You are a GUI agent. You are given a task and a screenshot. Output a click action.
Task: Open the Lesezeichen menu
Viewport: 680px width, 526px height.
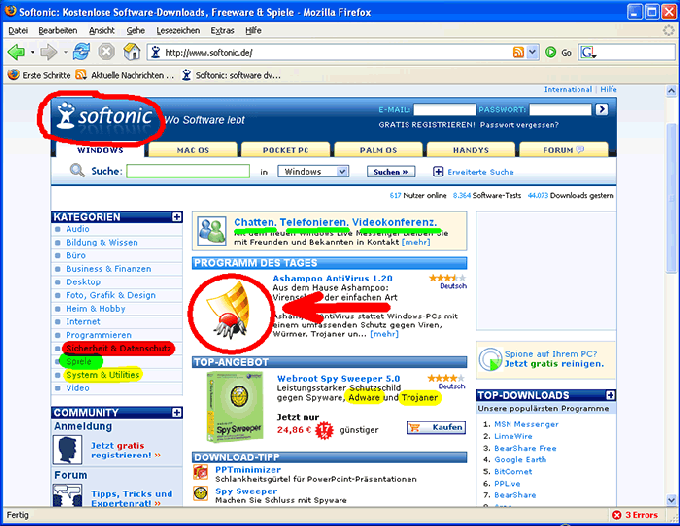tap(178, 30)
